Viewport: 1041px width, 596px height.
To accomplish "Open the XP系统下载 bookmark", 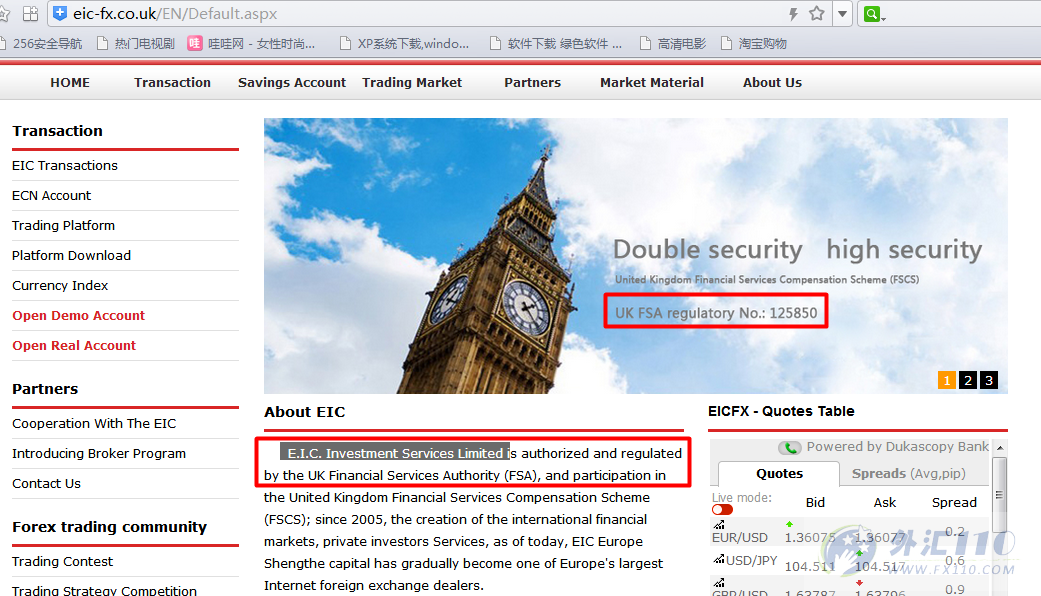I will [404, 44].
